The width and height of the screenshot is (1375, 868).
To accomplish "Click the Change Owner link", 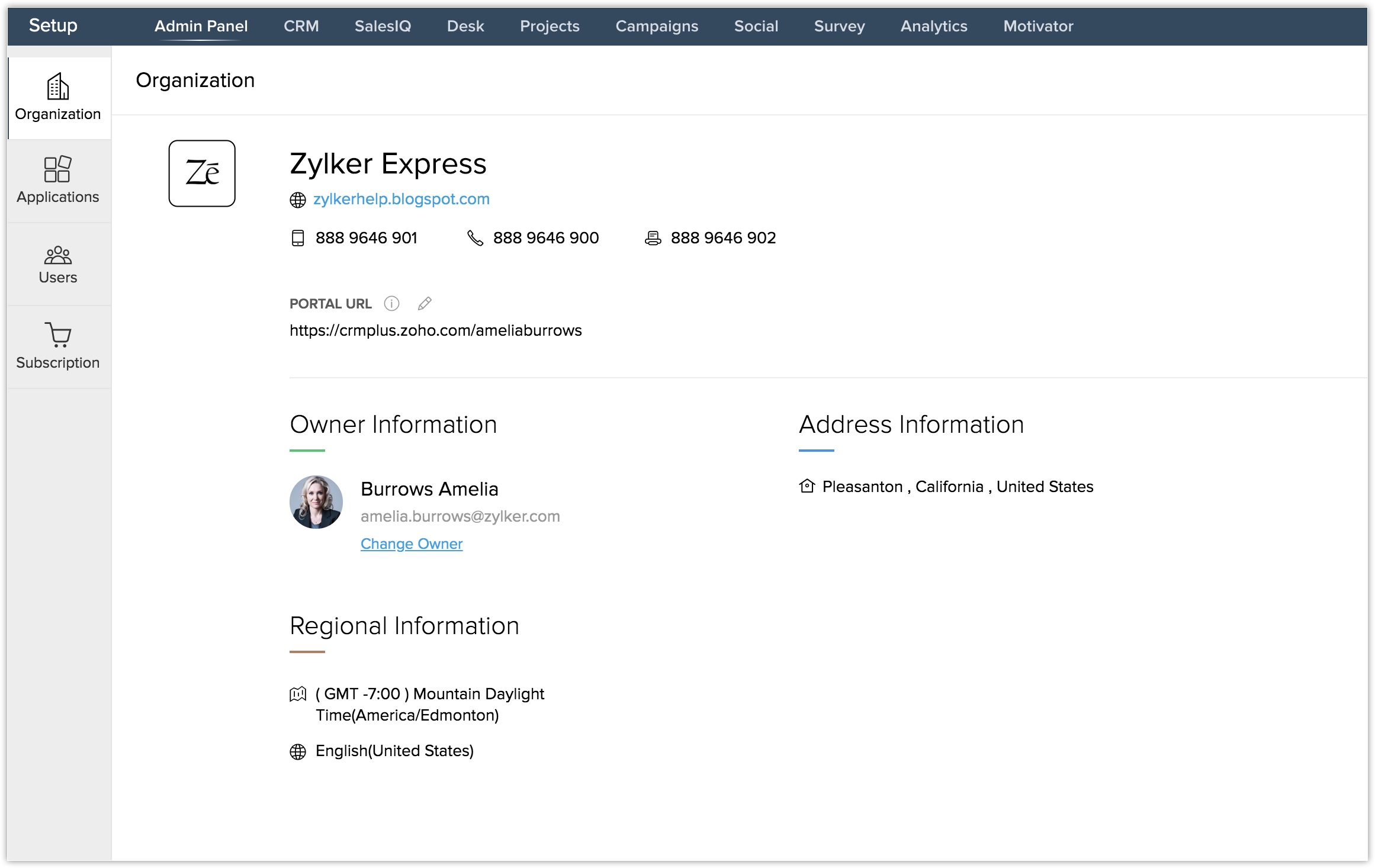I will click(412, 544).
